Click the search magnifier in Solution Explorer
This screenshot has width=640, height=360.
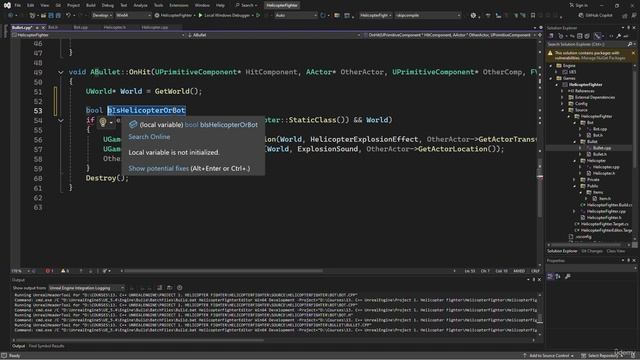629,44
